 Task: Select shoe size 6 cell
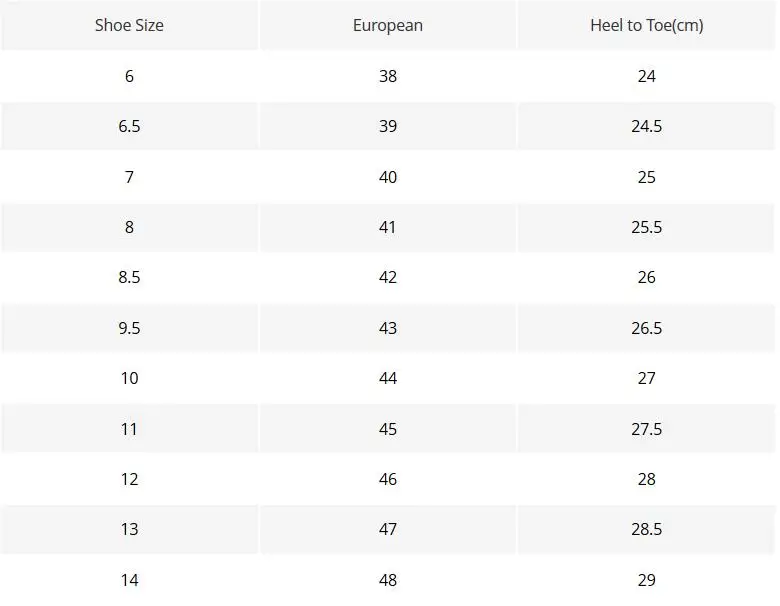coord(129,76)
